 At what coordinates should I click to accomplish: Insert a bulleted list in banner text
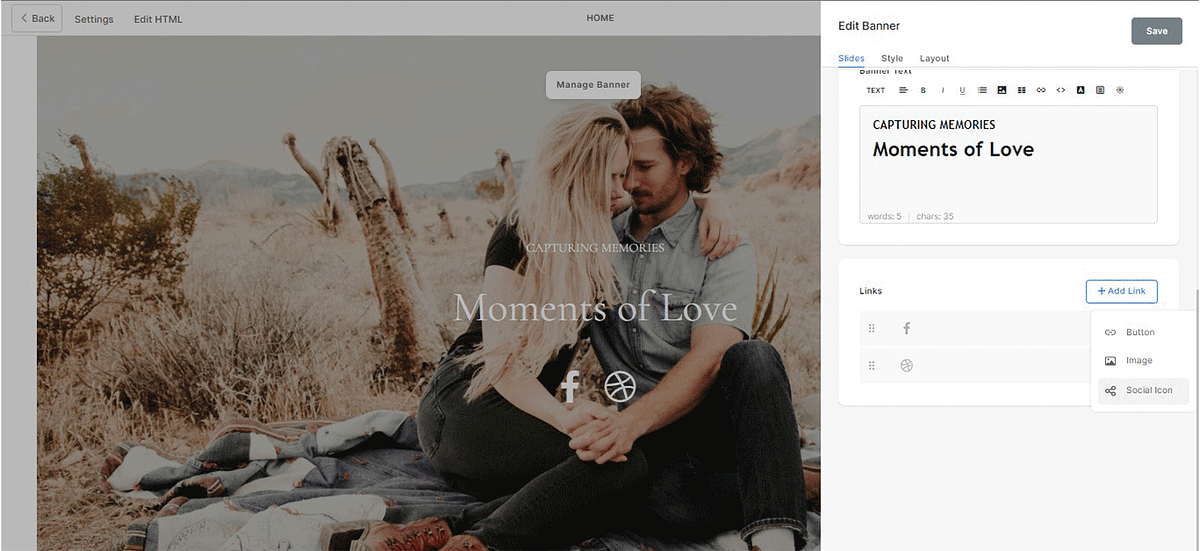click(982, 90)
